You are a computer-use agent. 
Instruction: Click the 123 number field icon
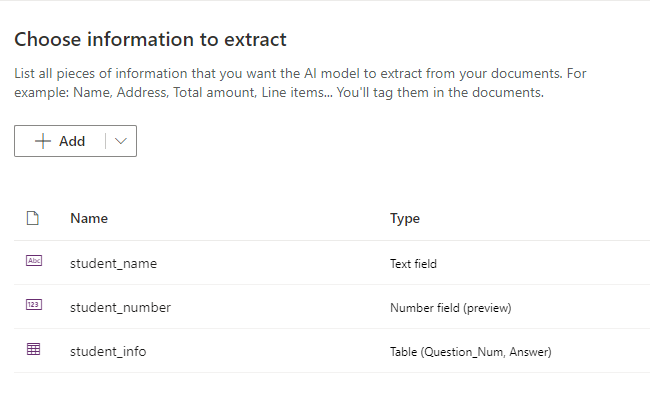[34, 305]
